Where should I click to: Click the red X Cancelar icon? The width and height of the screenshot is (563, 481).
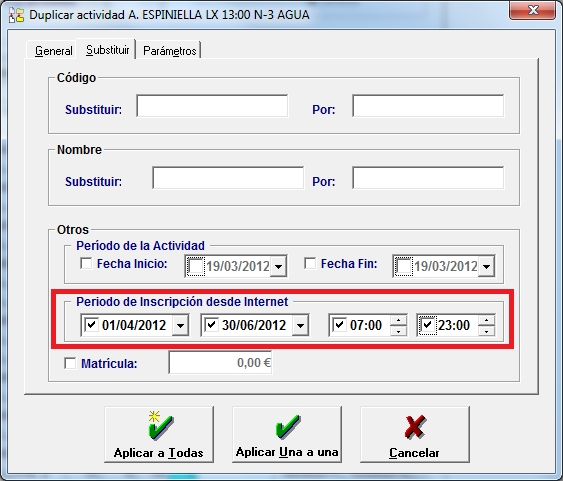(x=415, y=427)
